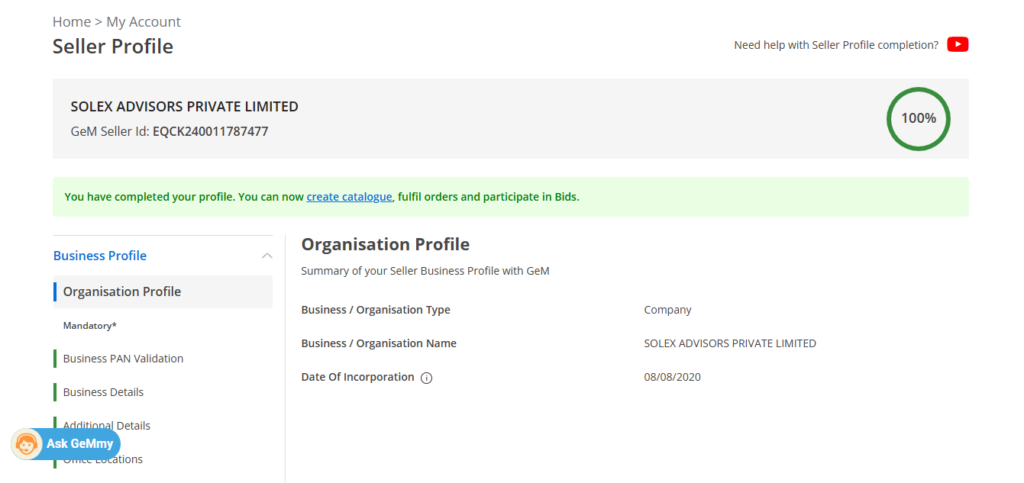This screenshot has width=1024, height=483.
Task: Click the Organisation Profile main heading
Action: (385, 245)
